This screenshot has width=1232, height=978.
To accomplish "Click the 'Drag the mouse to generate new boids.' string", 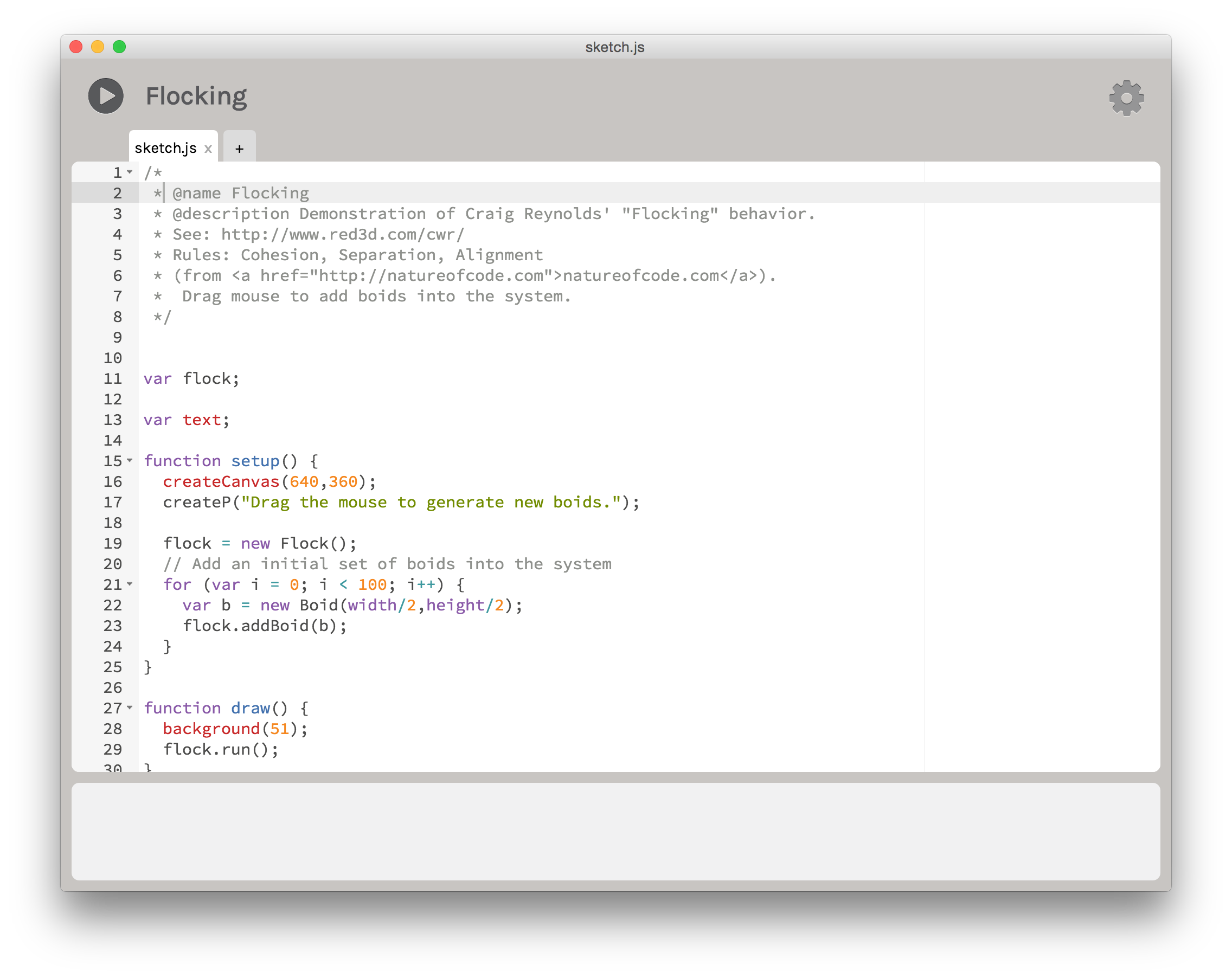I will click(431, 502).
